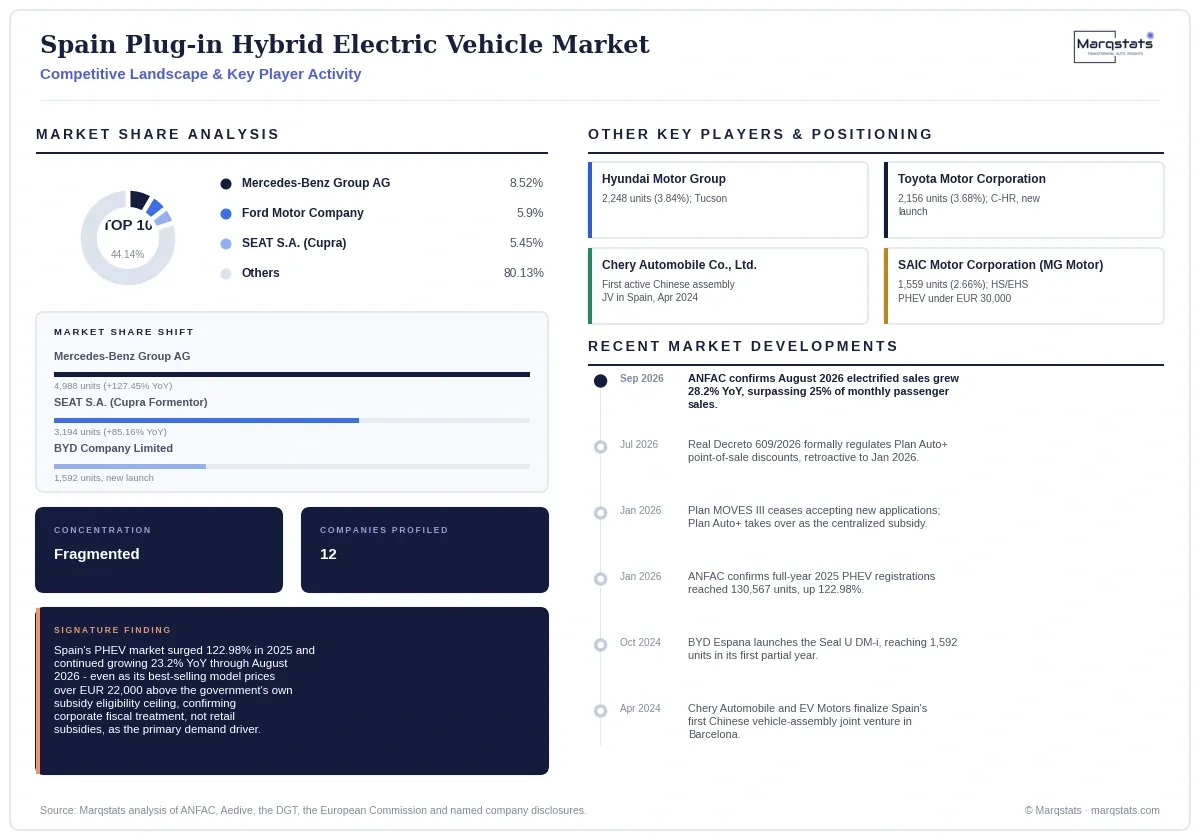Select the Apr 2024 timeline marker
The width and height of the screenshot is (1200, 840).
tap(600, 711)
